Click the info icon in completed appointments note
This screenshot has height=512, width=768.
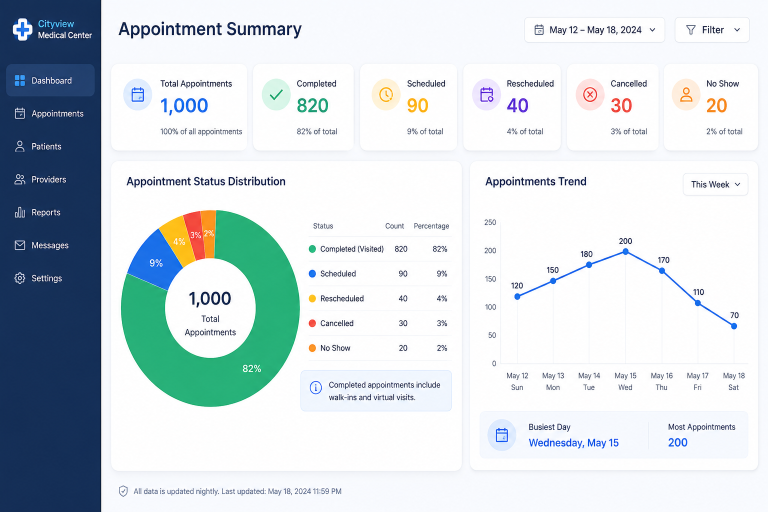coord(316,388)
